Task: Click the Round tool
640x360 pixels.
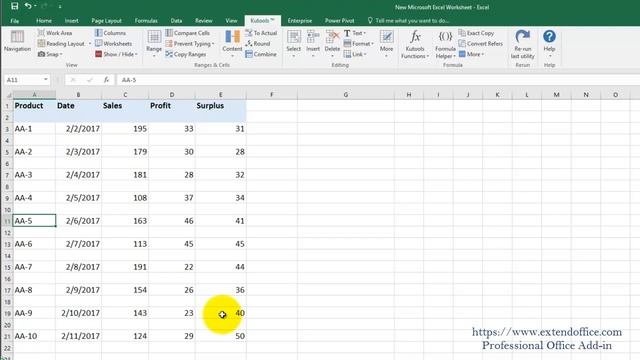Action: pyautogui.click(x=258, y=43)
